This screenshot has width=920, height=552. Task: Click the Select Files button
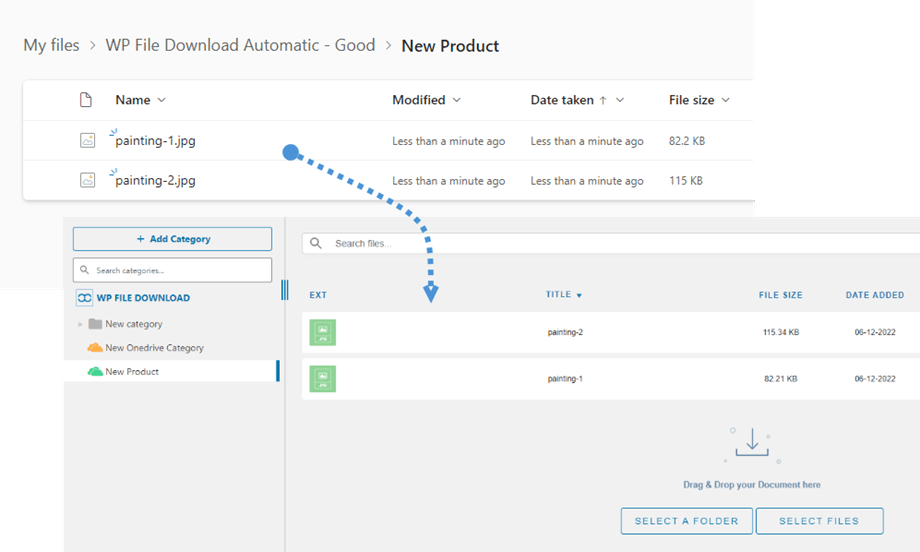[x=819, y=521]
